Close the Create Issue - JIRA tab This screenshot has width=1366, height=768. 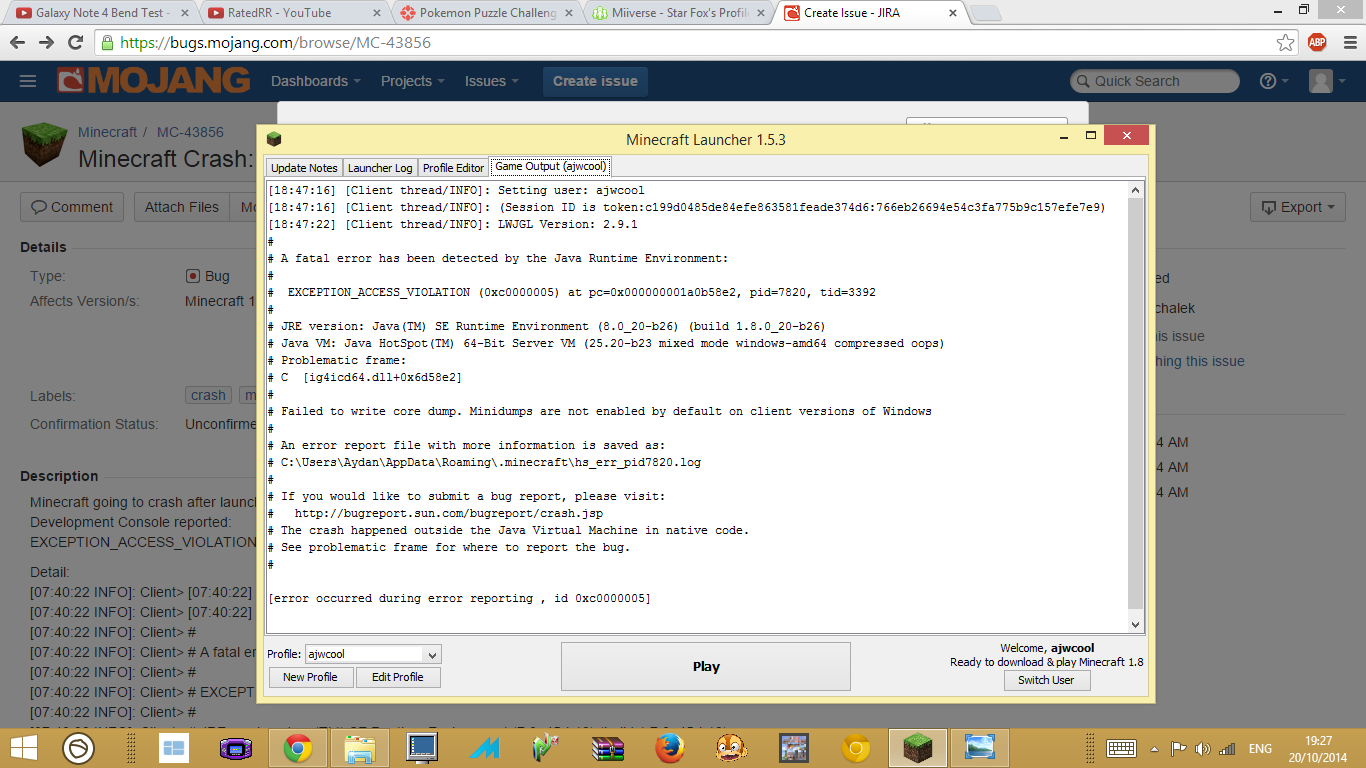point(952,13)
